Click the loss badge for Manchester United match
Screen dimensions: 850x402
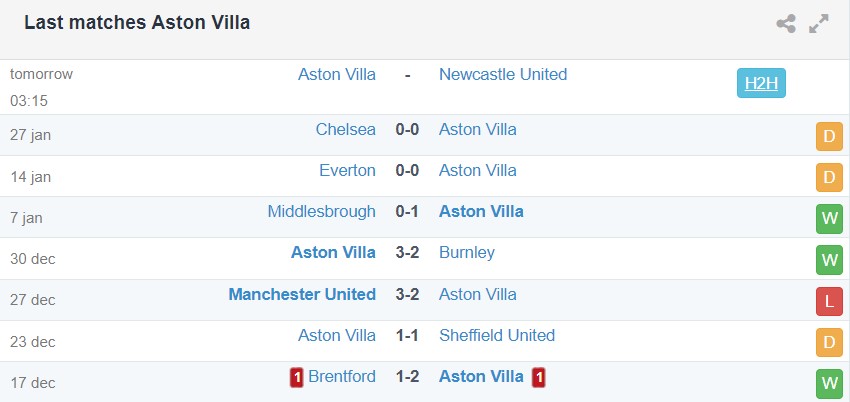[x=829, y=301]
